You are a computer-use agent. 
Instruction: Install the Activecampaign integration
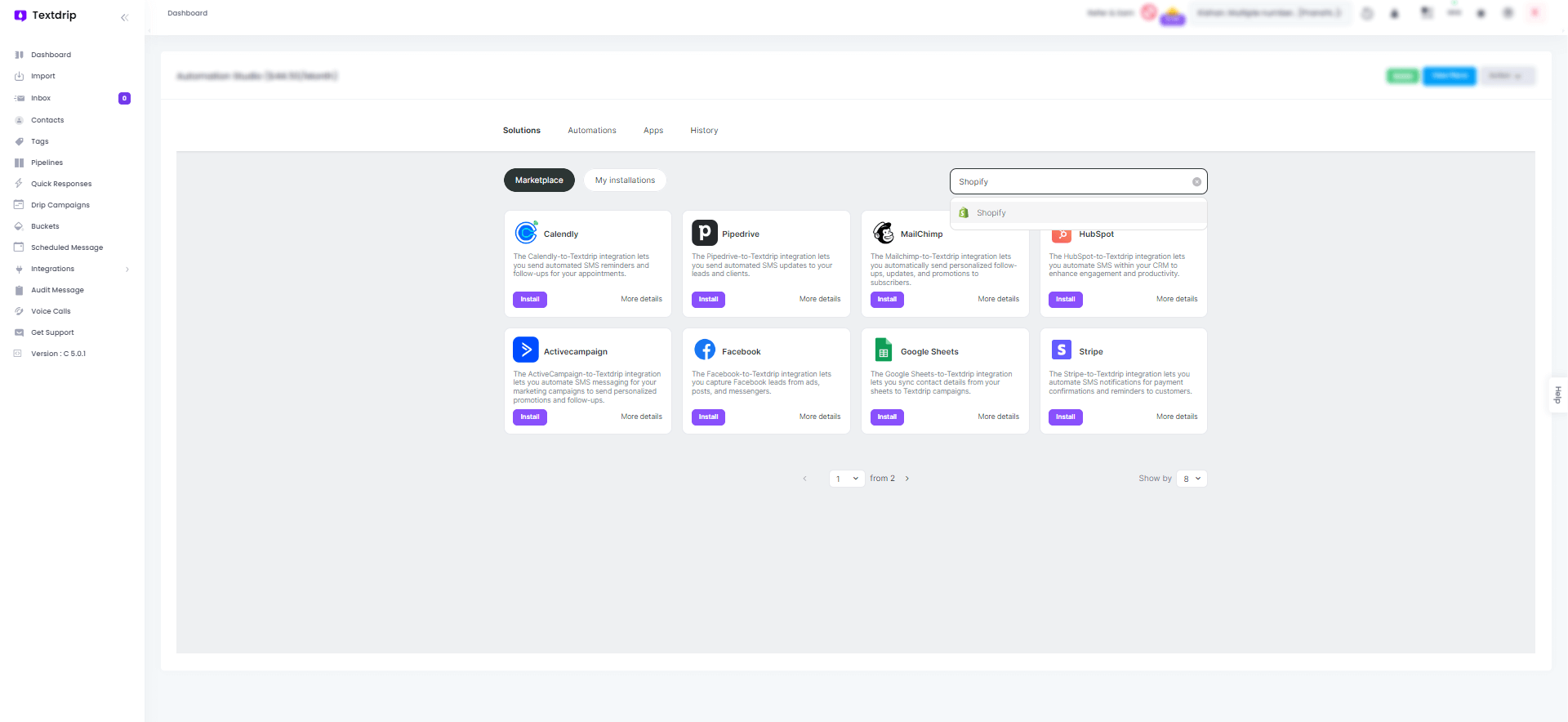(x=530, y=417)
